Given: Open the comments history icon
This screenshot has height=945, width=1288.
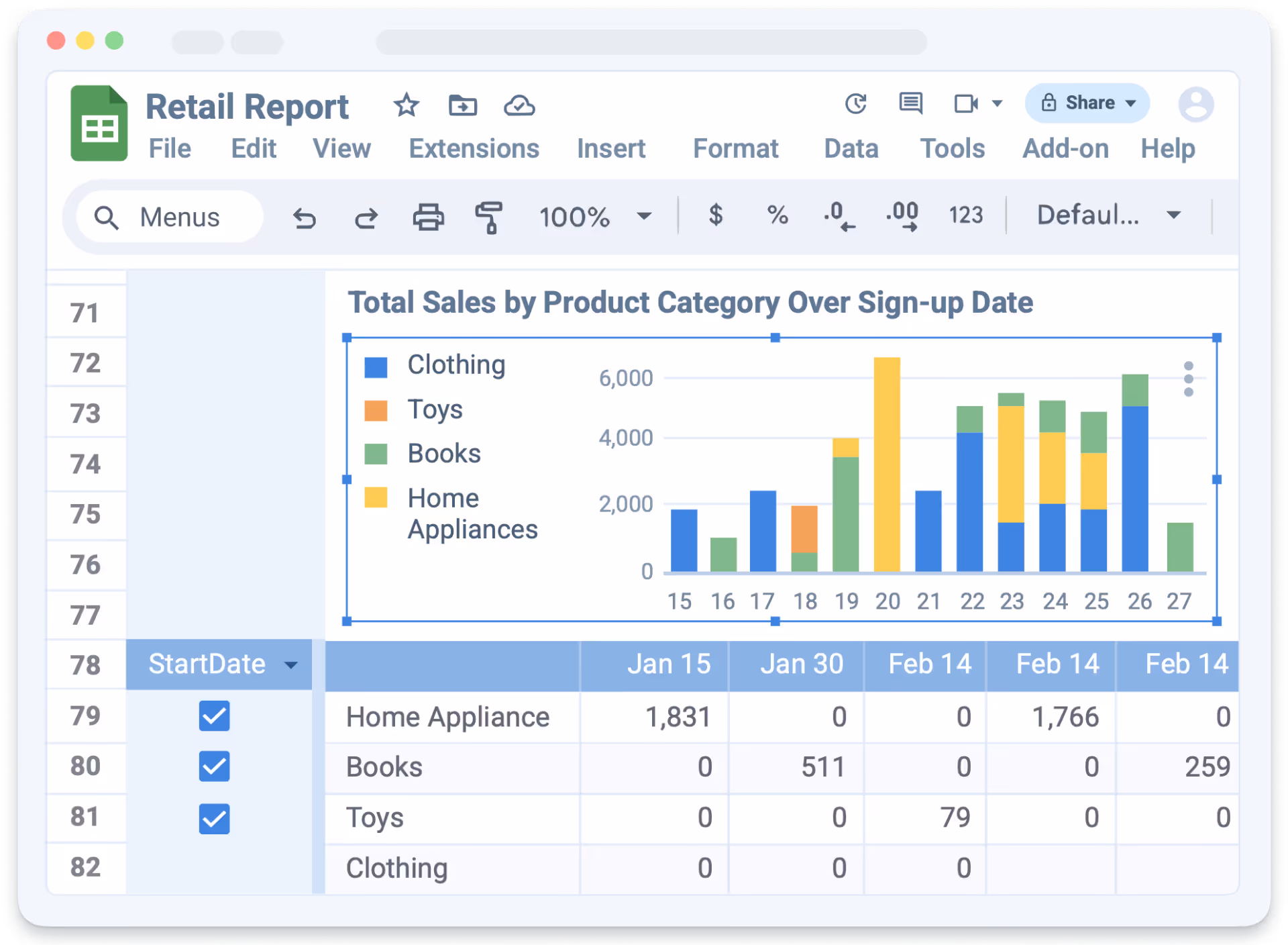Looking at the screenshot, I should (x=910, y=103).
